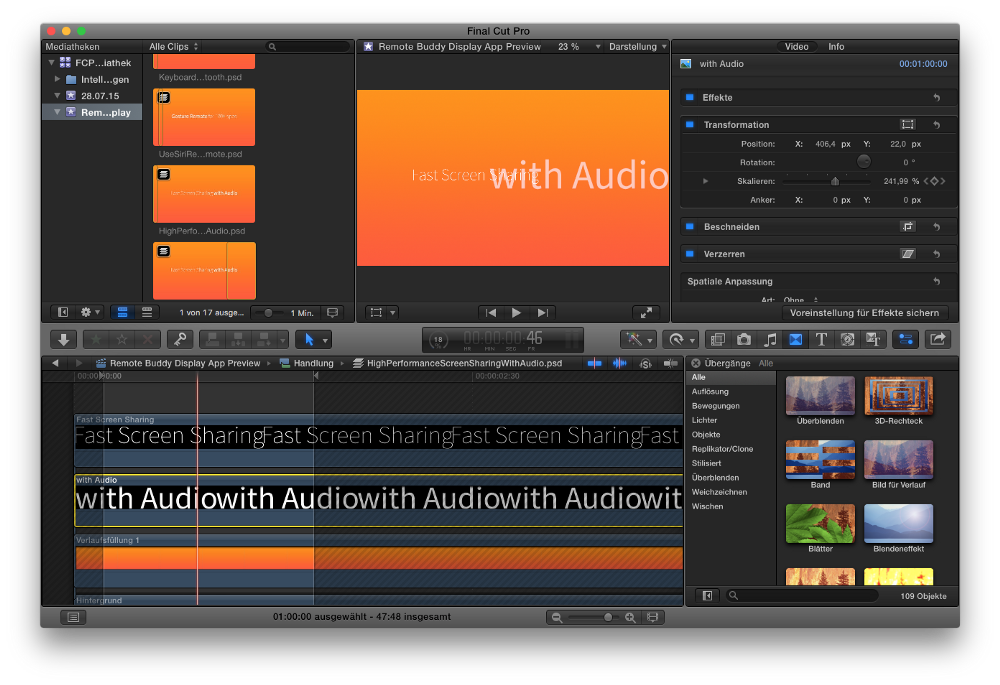
Task: Play the viewer clip
Action: tap(517, 313)
